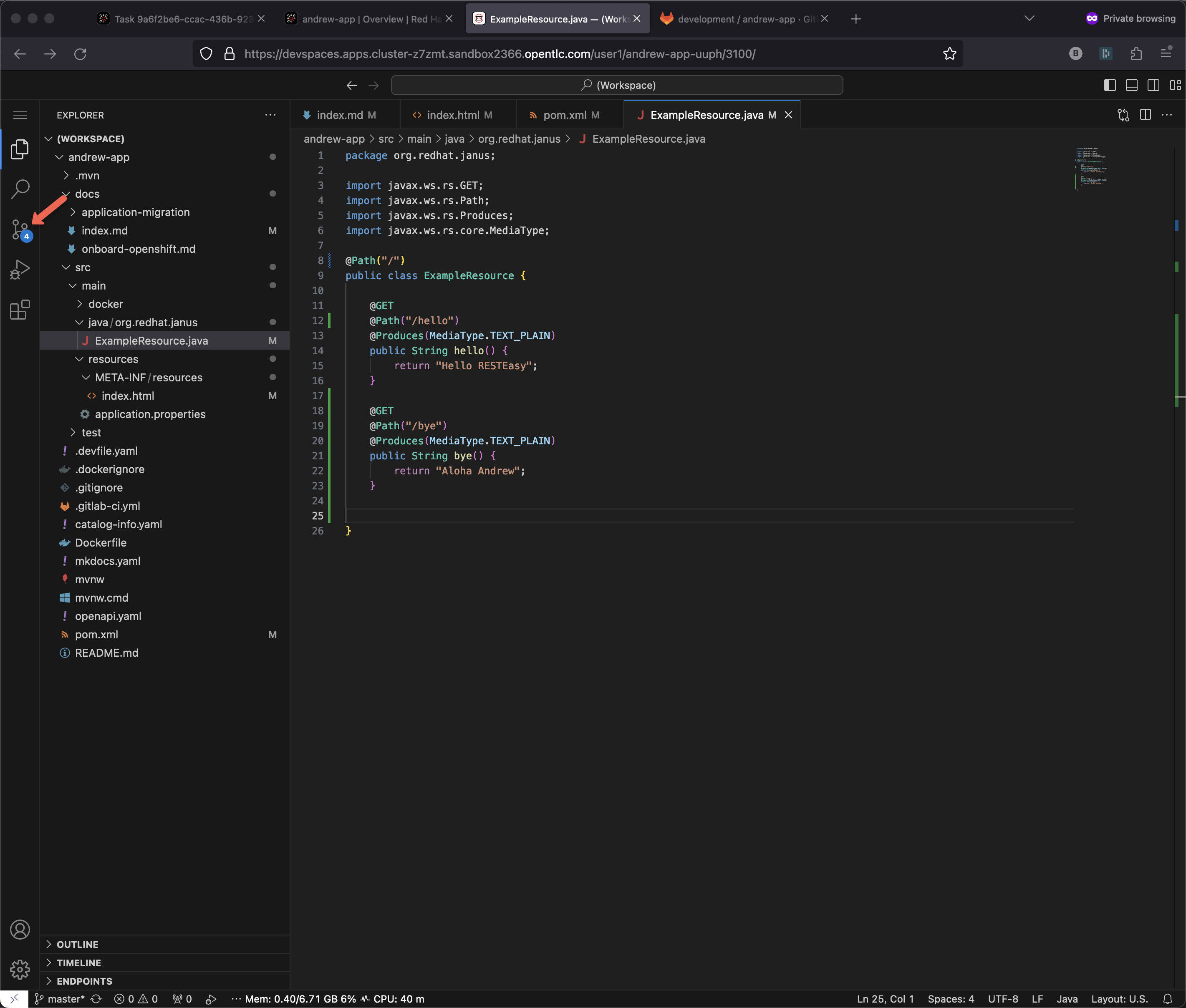The image size is (1186, 1008).
Task: Click the Workspace command center search box
Action: 617,85
